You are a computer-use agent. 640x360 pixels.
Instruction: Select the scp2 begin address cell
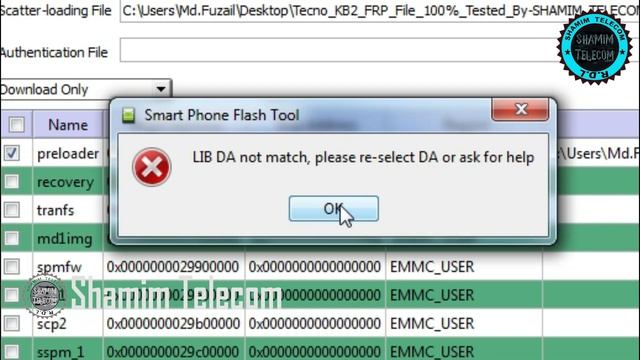(173, 324)
